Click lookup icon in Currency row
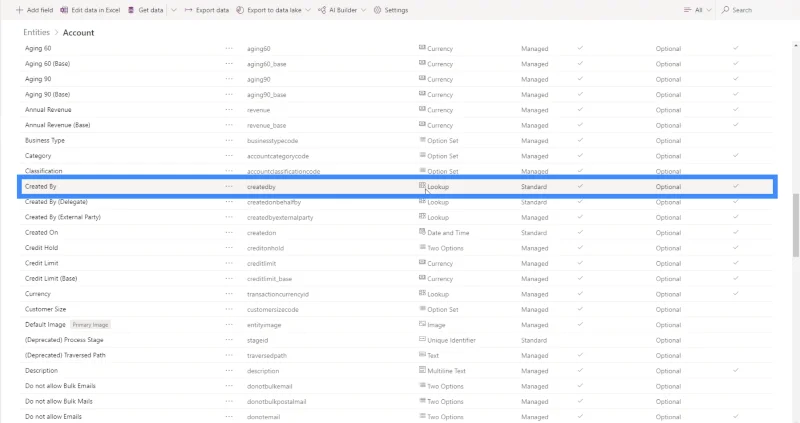This screenshot has width=800, height=423. point(422,293)
